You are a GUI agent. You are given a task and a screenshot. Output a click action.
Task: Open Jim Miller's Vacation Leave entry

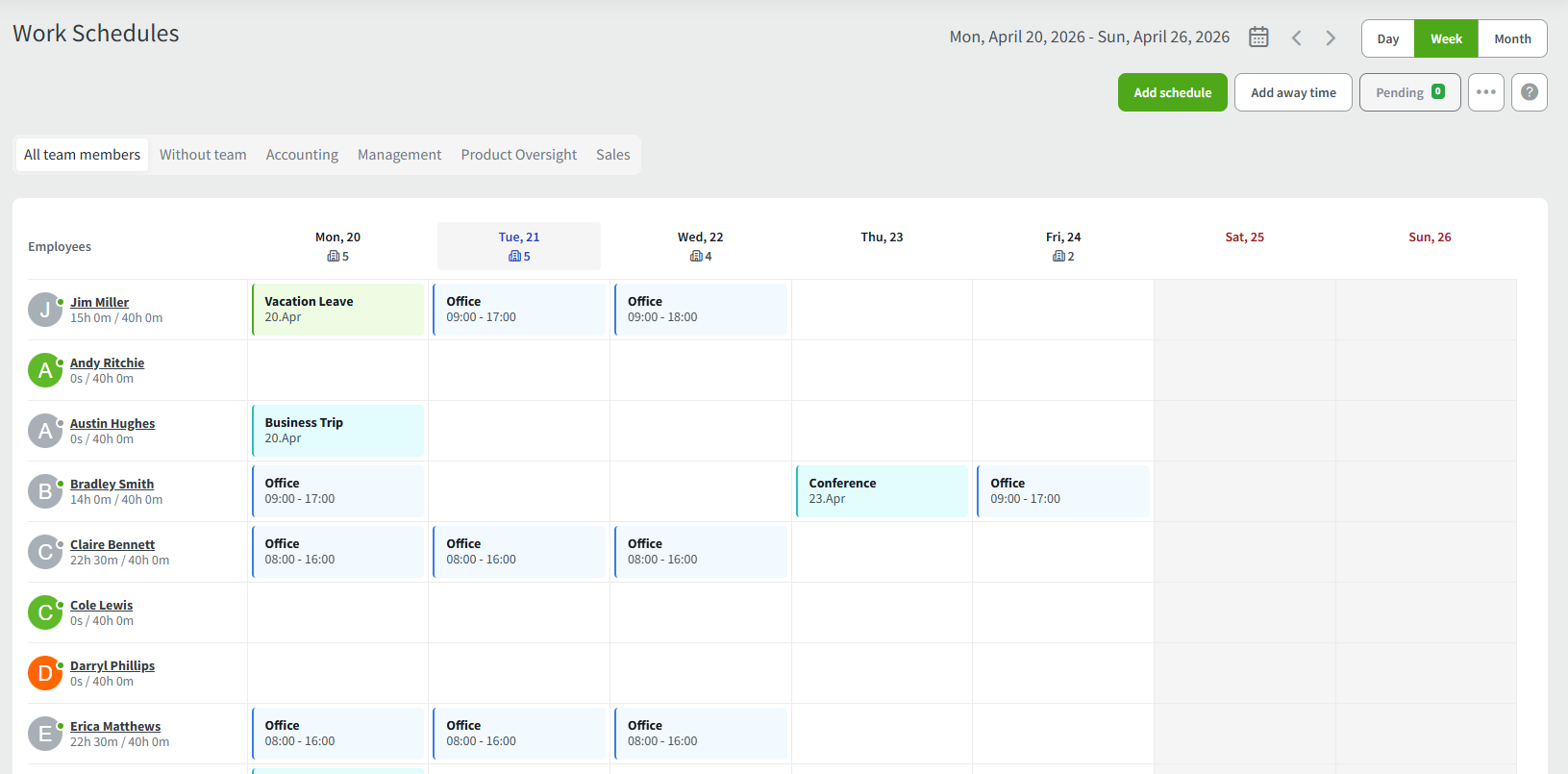[337, 310]
